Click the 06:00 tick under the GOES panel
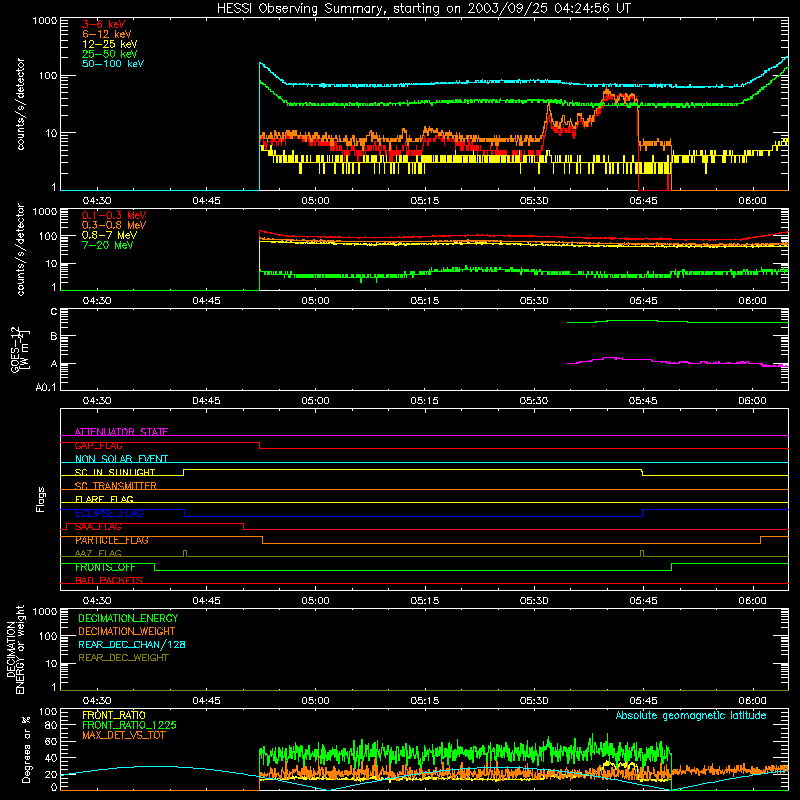 pyautogui.click(x=752, y=401)
